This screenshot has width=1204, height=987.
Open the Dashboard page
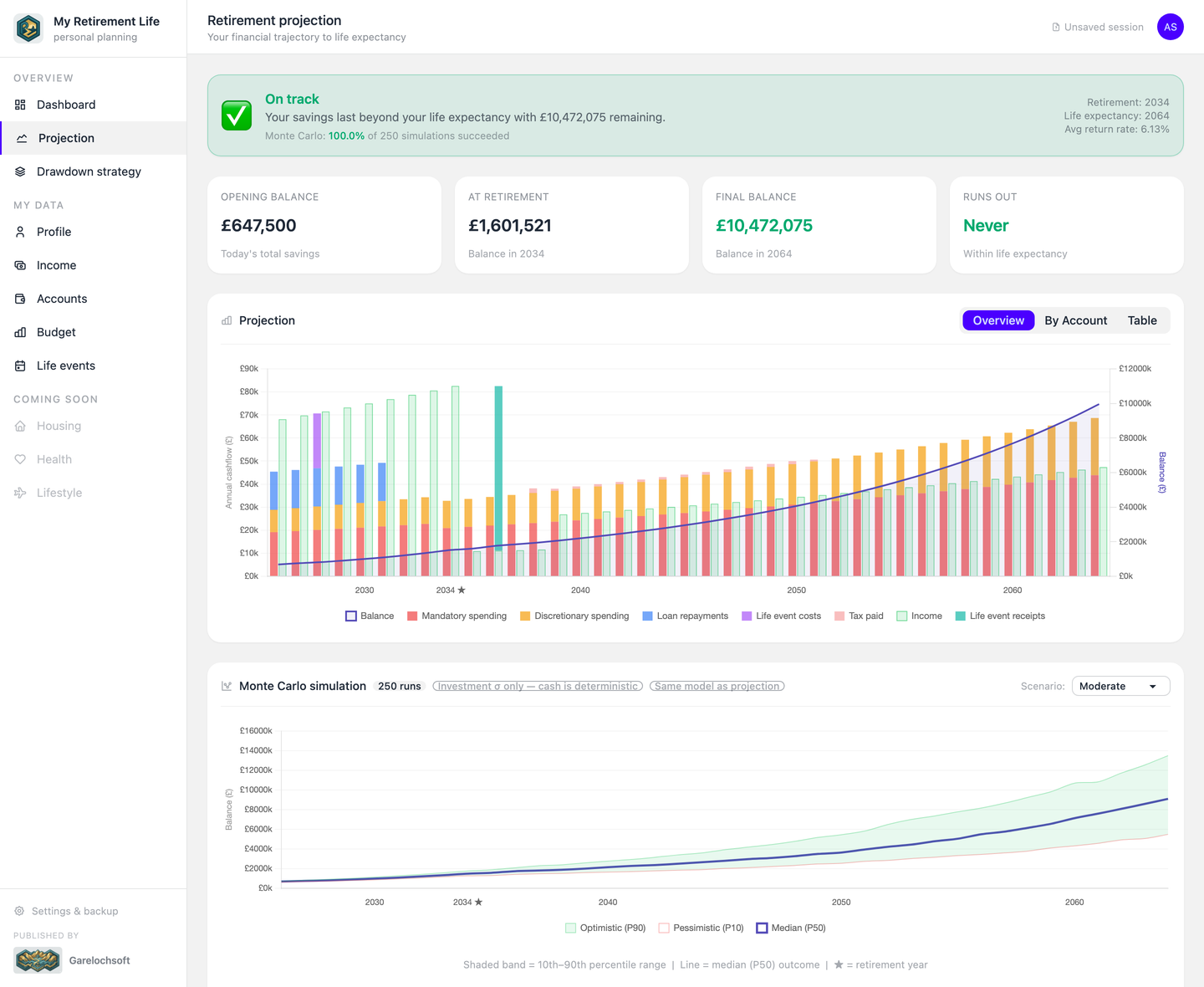93,105
